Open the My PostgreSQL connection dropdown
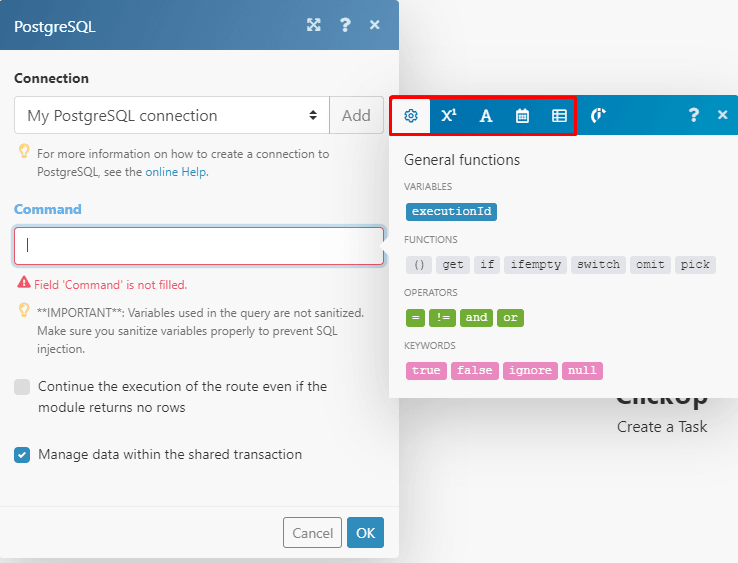This screenshot has height=563, width=738. click(x=171, y=116)
